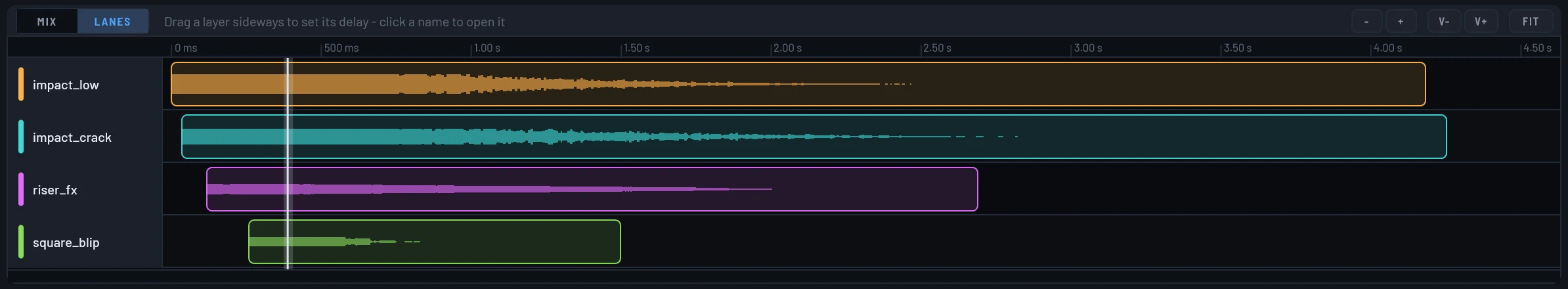Click the minus zoom out button
Viewport: 1568px width, 289px height.
click(1366, 22)
